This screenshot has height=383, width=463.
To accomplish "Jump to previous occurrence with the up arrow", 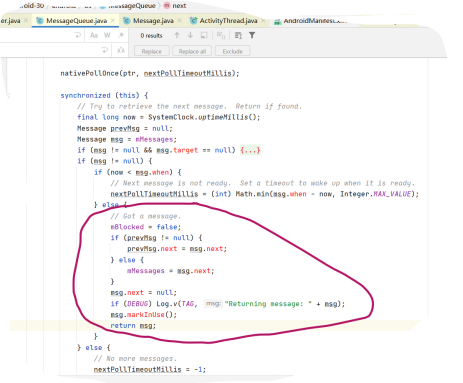I will click(x=177, y=35).
